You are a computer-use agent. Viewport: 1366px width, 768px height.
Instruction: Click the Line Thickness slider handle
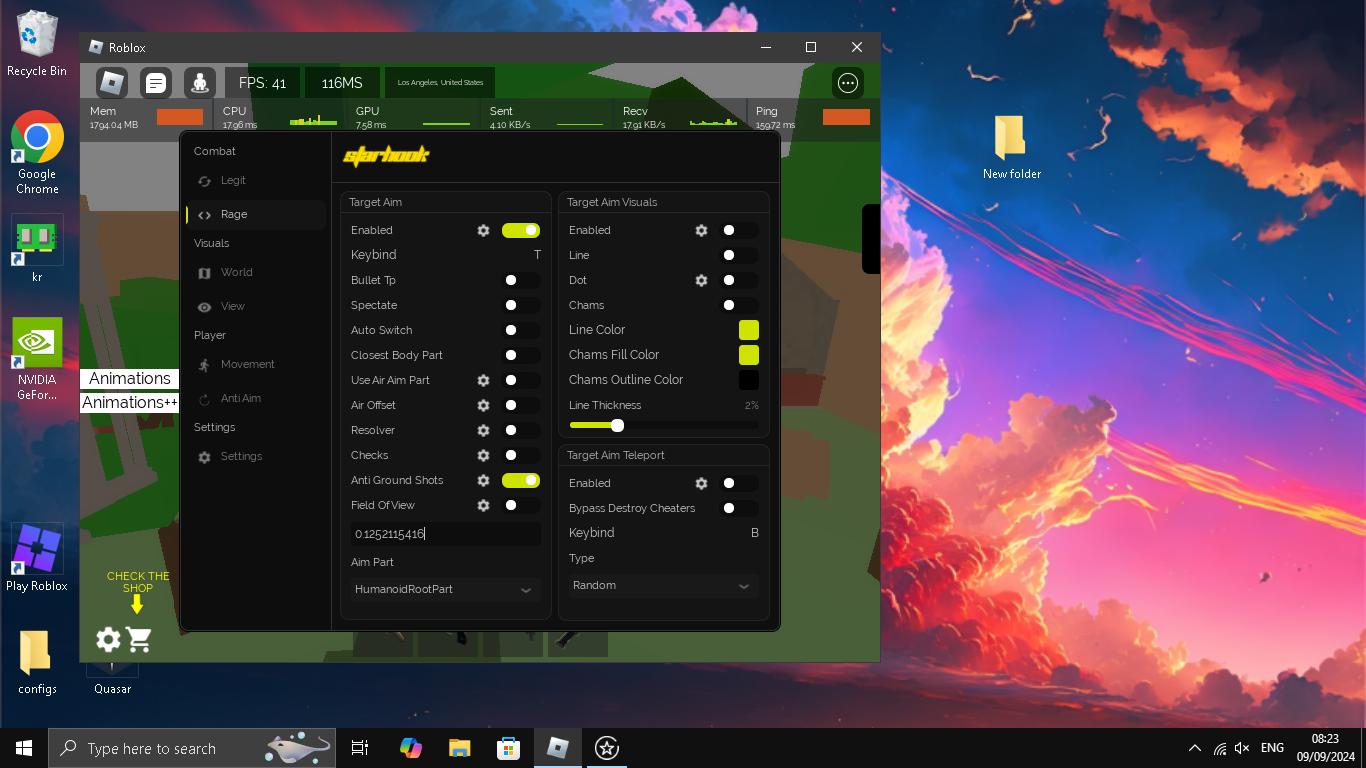click(617, 425)
